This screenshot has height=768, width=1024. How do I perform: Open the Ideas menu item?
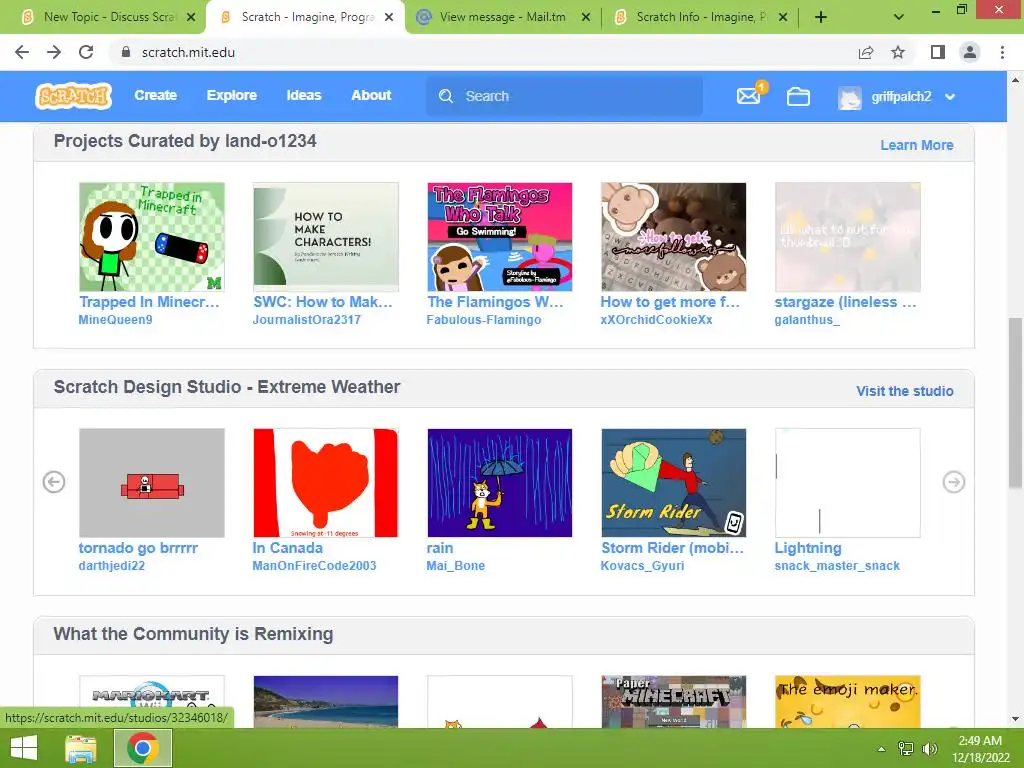304,95
